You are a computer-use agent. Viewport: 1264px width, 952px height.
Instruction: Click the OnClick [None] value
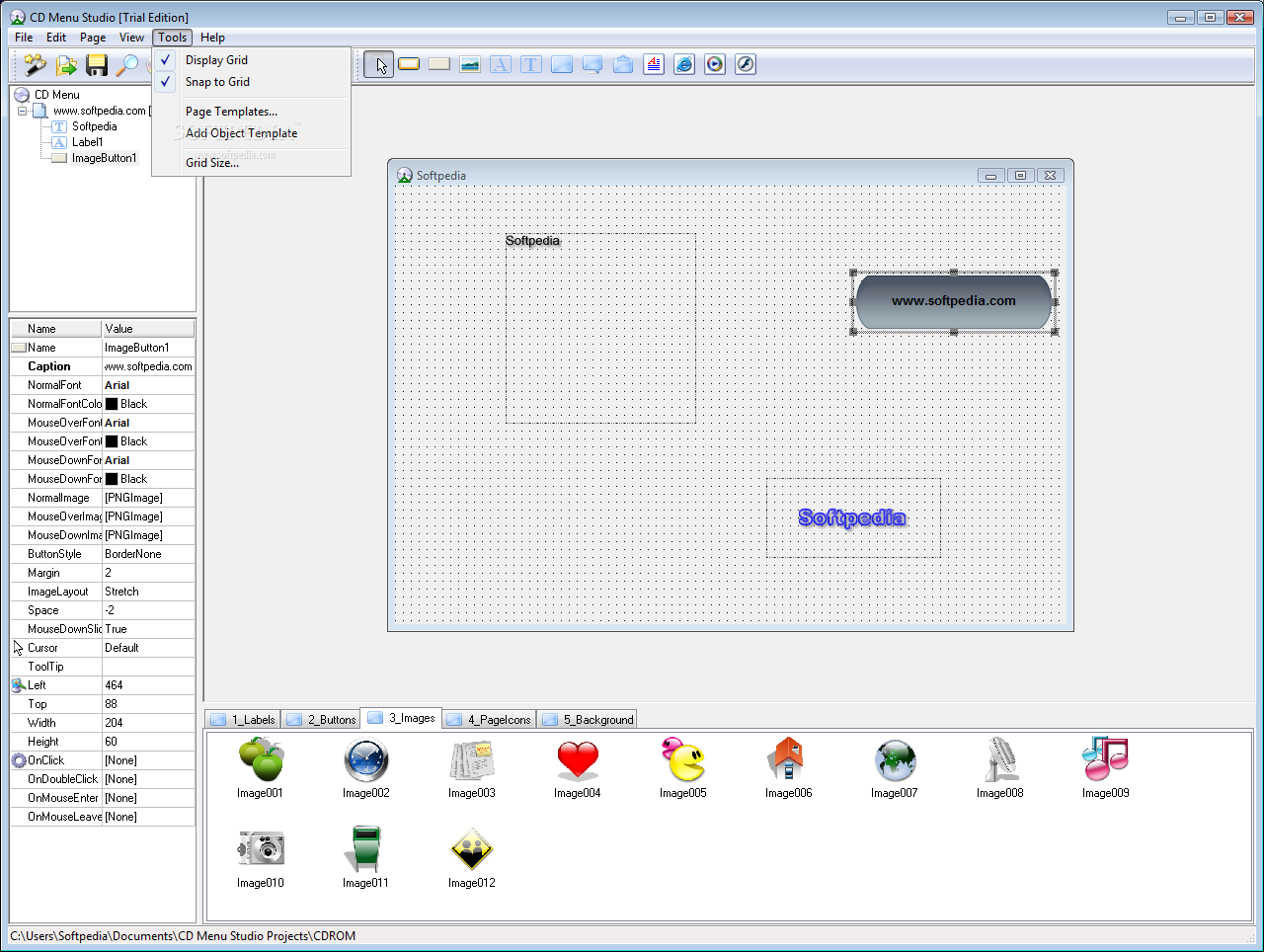coord(148,760)
